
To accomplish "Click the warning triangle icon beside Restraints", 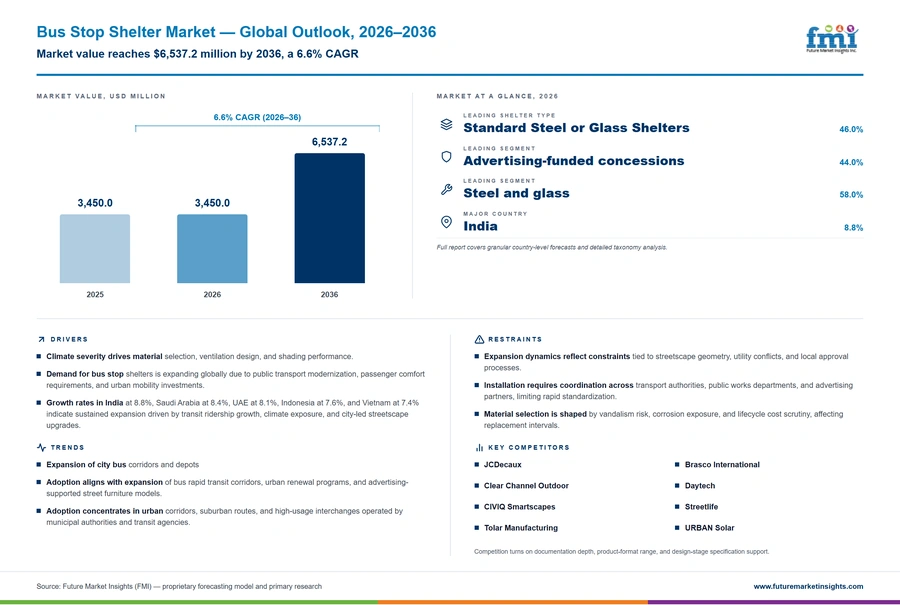I will coord(479,339).
